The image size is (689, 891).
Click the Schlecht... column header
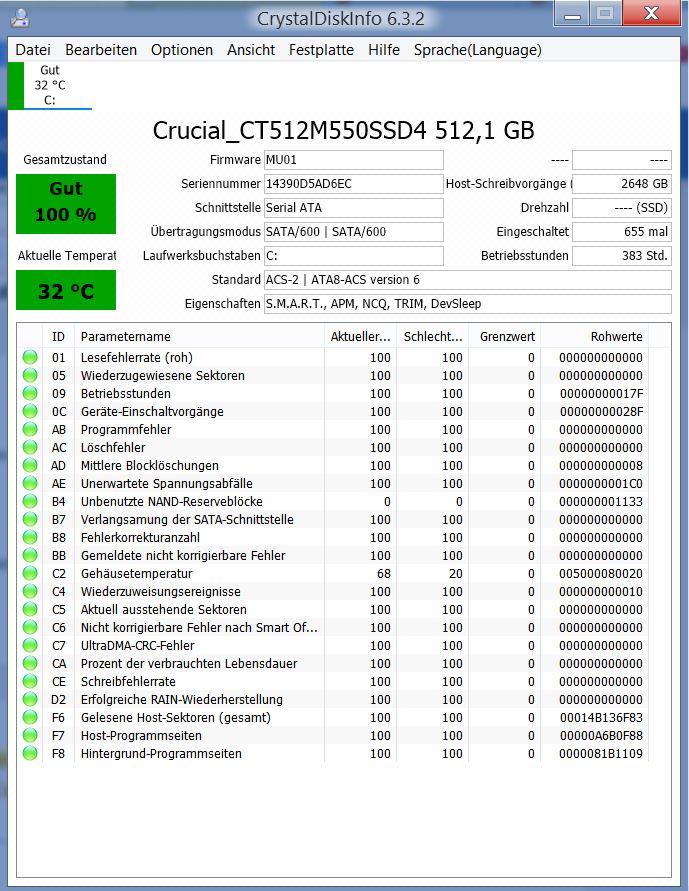[x=433, y=336]
